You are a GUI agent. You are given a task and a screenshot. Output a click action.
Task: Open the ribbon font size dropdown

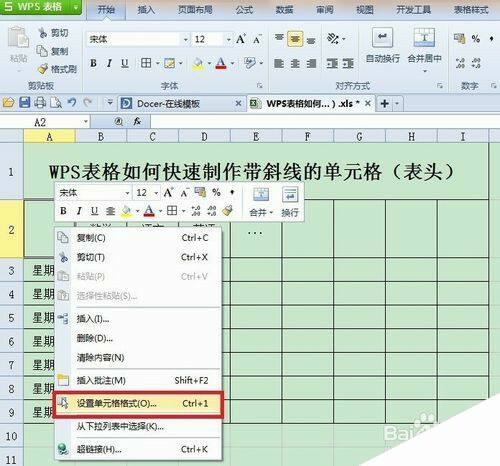(228, 40)
